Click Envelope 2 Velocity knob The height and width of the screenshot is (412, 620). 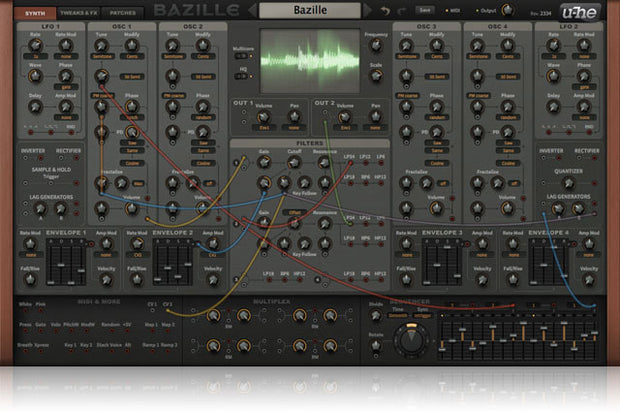(213, 280)
